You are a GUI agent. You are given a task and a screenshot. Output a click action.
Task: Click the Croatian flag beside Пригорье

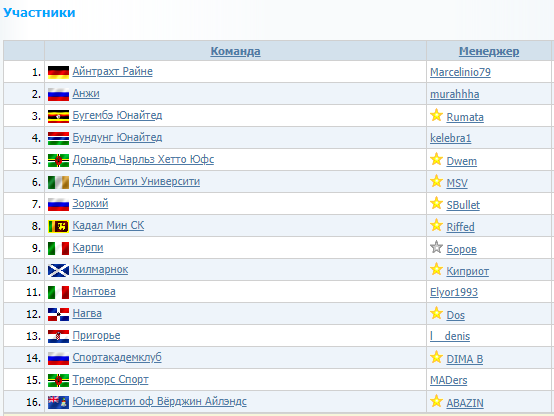pyautogui.click(x=58, y=336)
